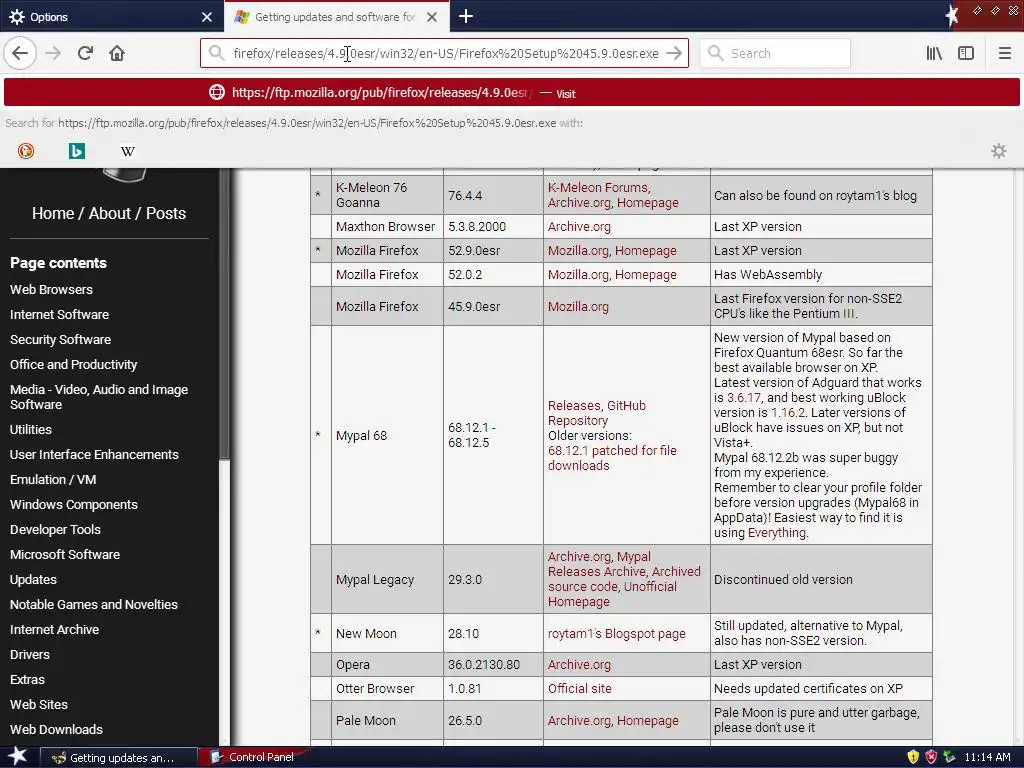Click the forward navigation arrow
1024x768 pixels.
[x=53, y=53]
